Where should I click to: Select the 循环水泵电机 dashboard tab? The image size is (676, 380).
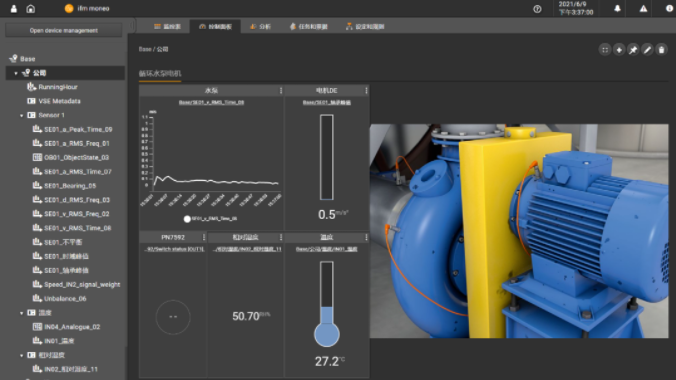pos(160,74)
